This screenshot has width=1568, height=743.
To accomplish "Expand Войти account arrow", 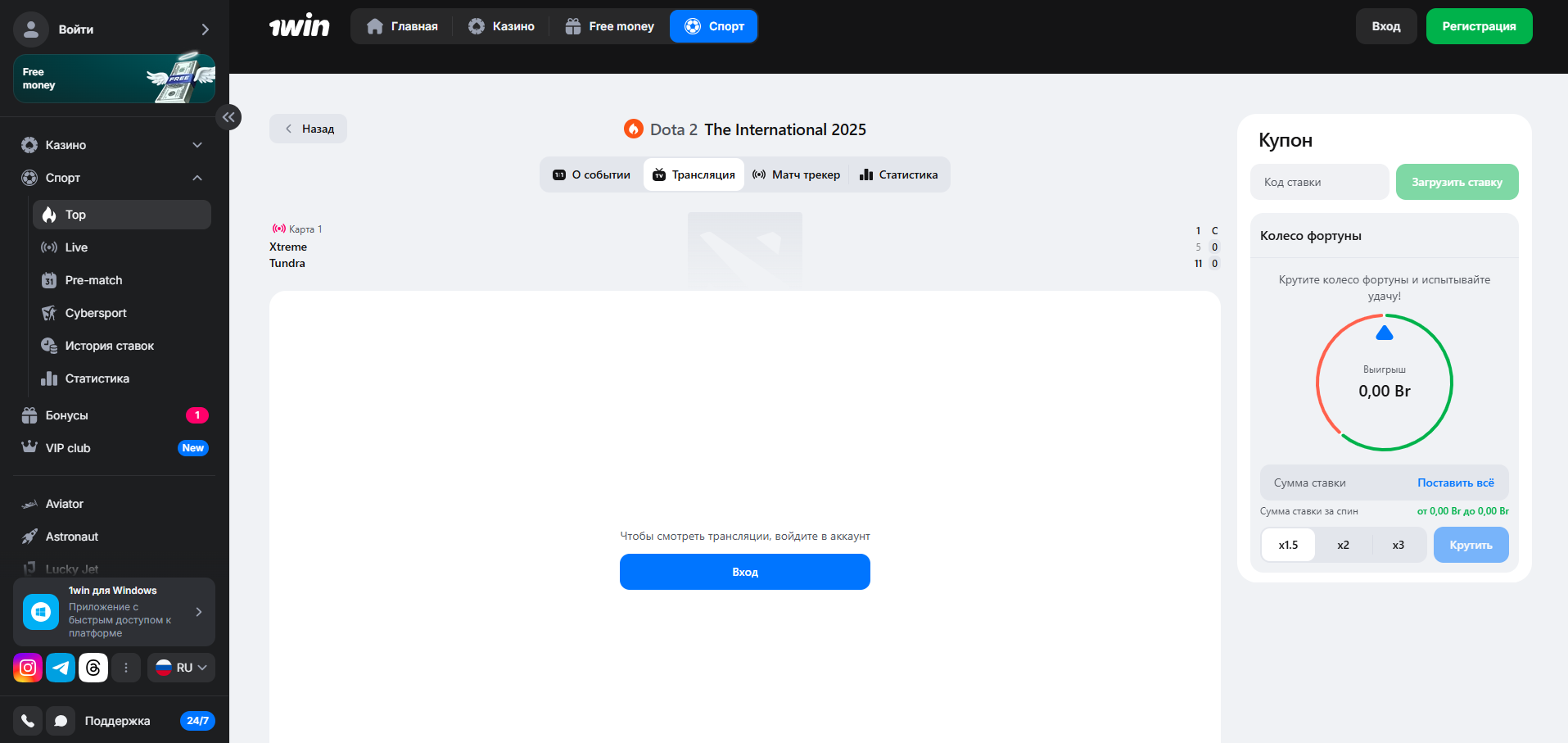I will point(205,29).
